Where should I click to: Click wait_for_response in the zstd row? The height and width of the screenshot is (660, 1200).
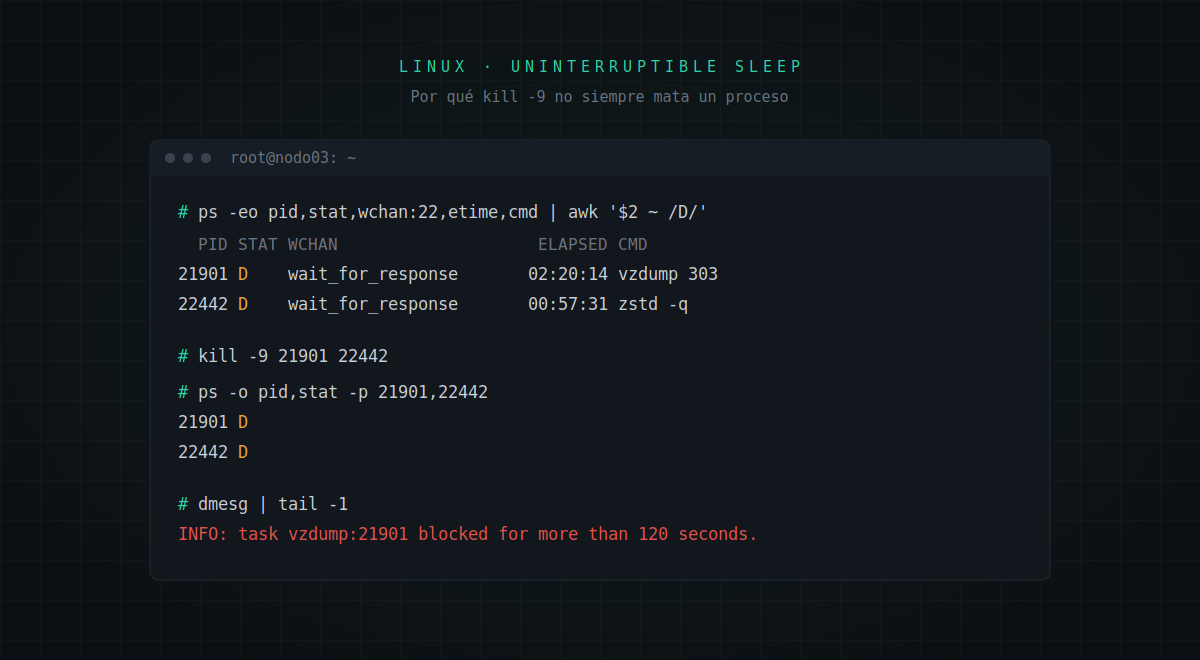(x=373, y=304)
